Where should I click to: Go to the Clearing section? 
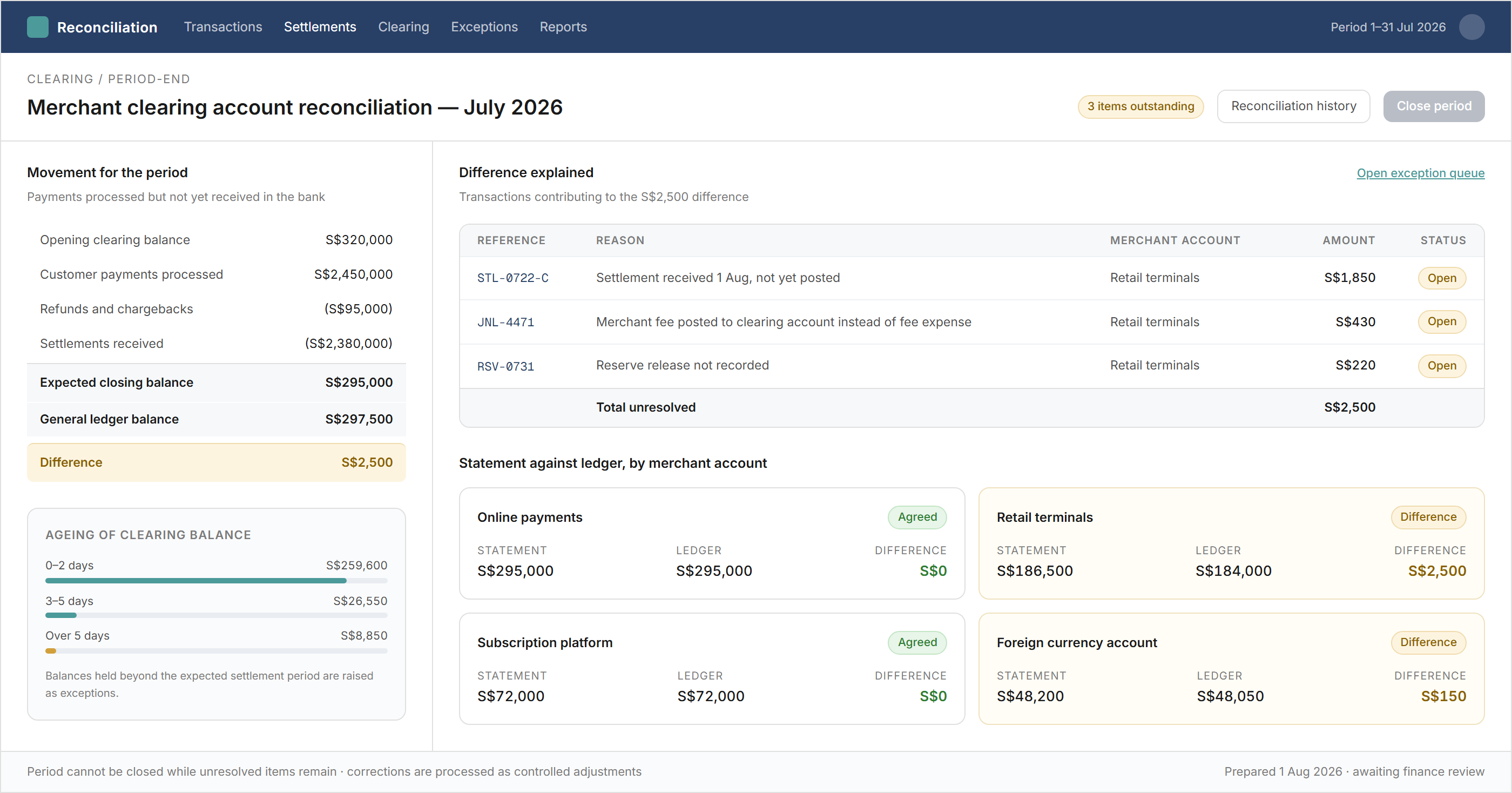point(403,27)
